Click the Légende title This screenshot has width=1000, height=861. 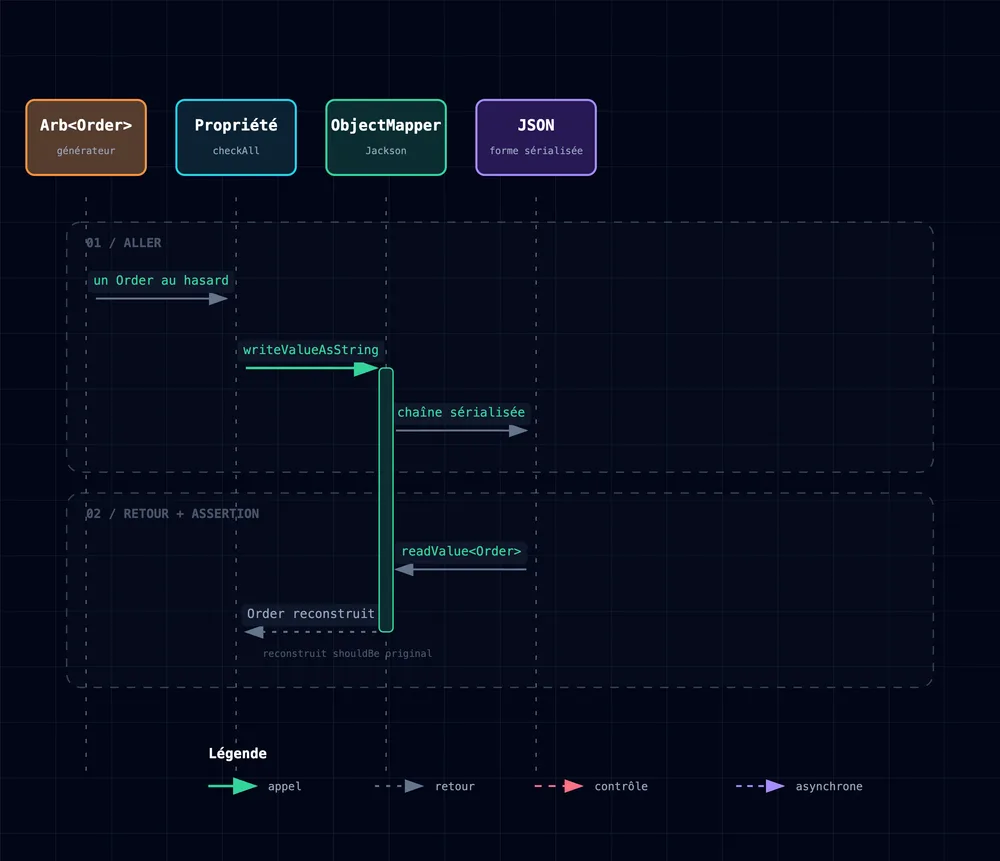[237, 753]
